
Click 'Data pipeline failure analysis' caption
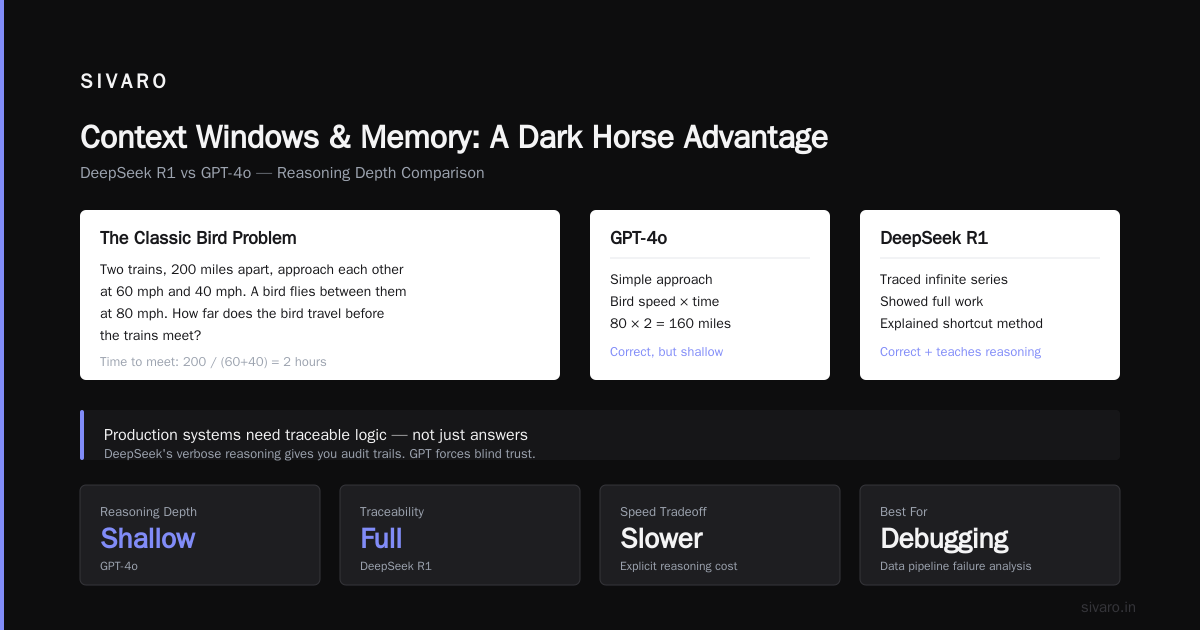[x=956, y=566]
